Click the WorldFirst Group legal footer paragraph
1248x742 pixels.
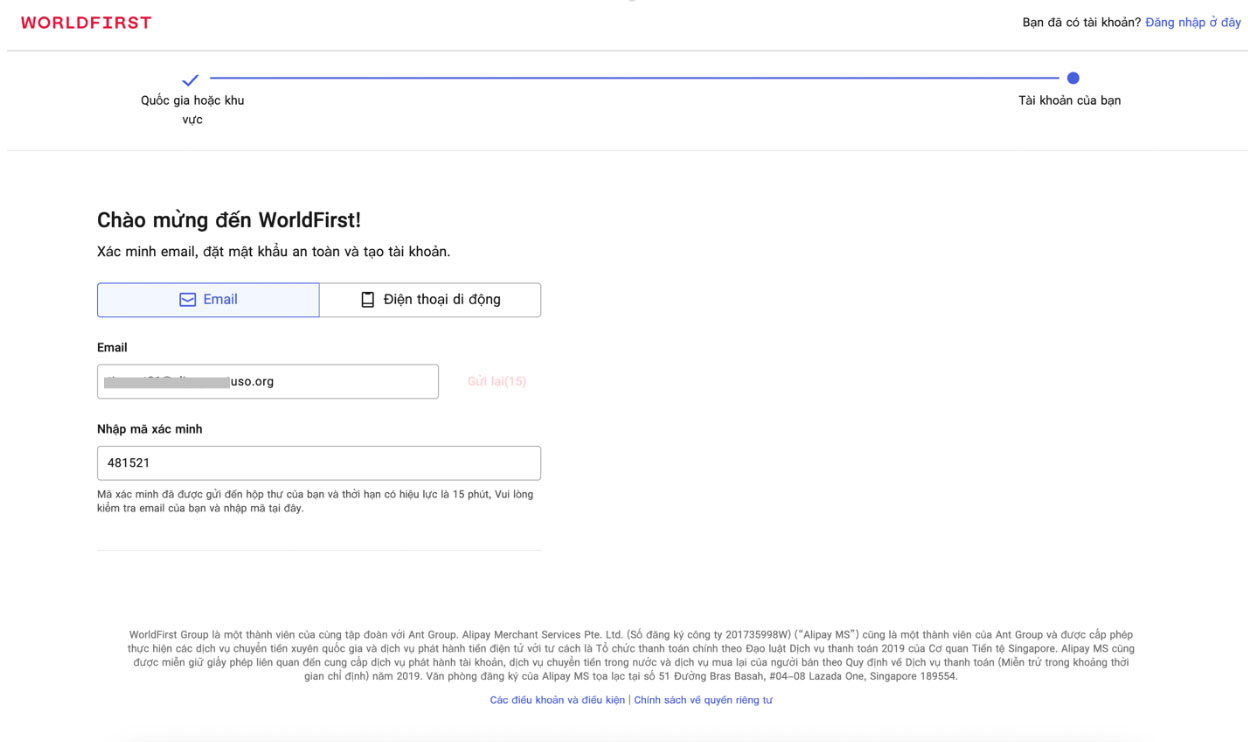[x=631, y=655]
